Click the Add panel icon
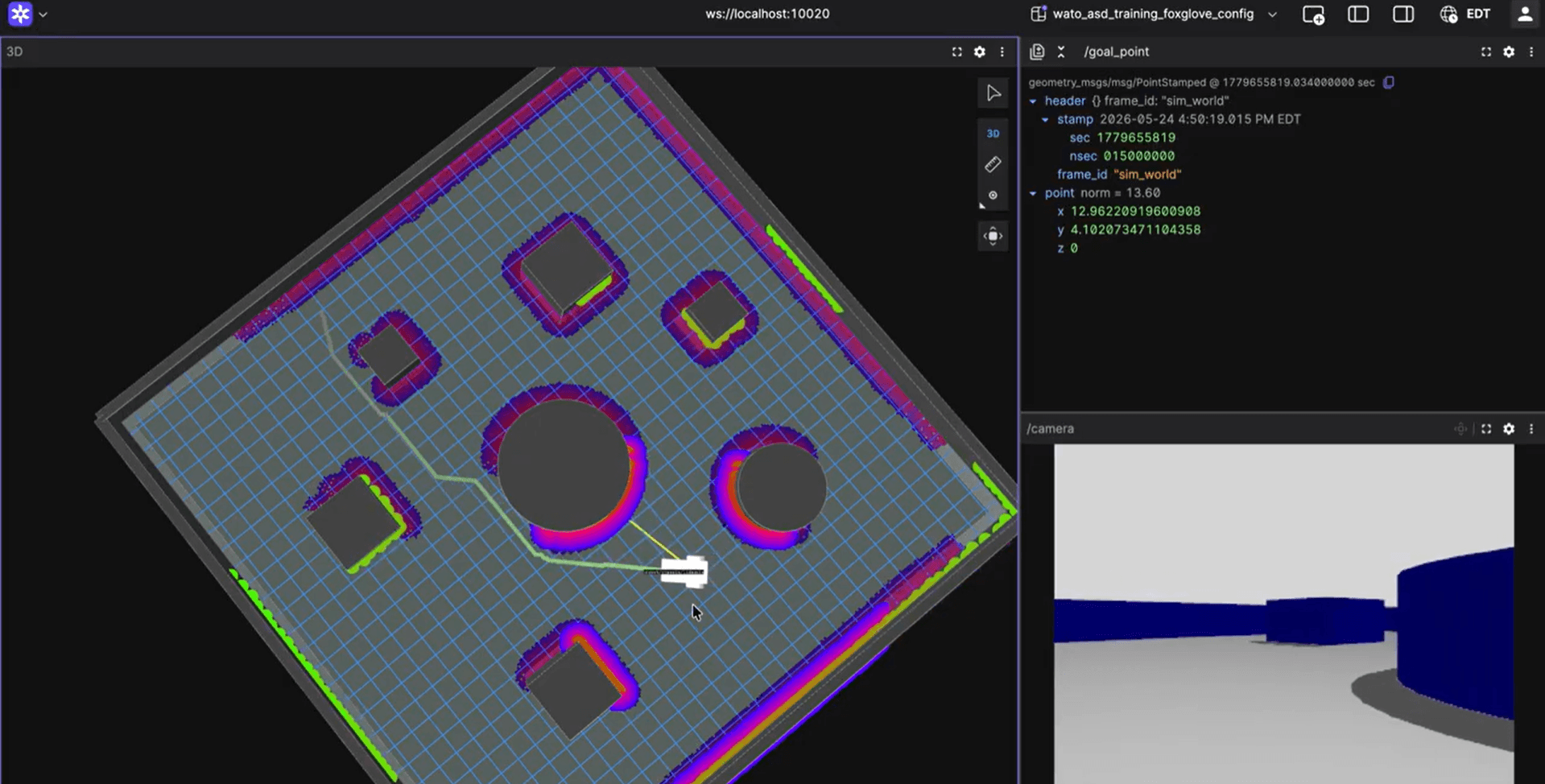1545x784 pixels. point(1313,14)
